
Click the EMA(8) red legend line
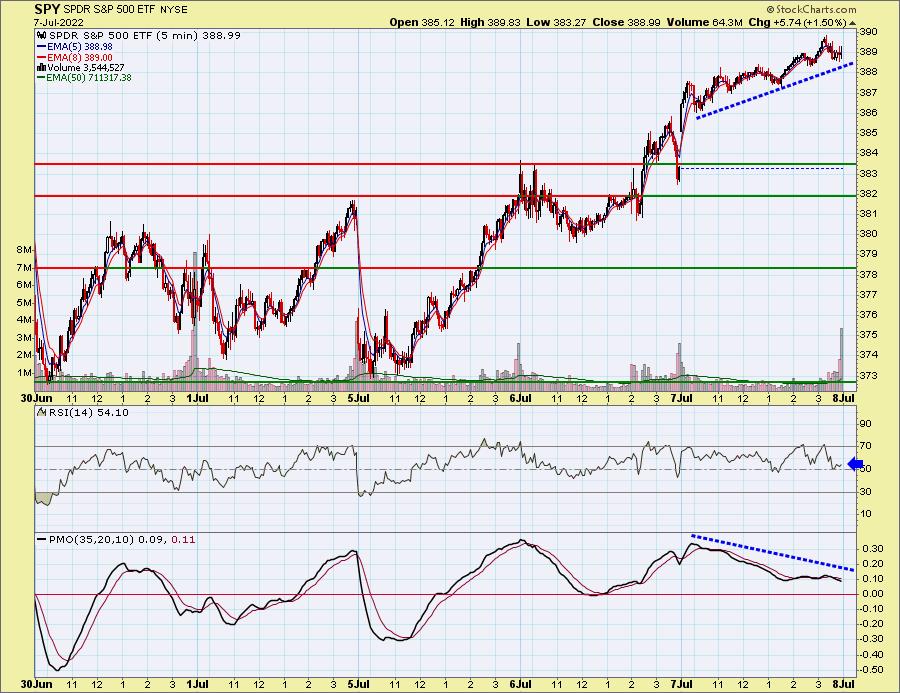point(41,57)
